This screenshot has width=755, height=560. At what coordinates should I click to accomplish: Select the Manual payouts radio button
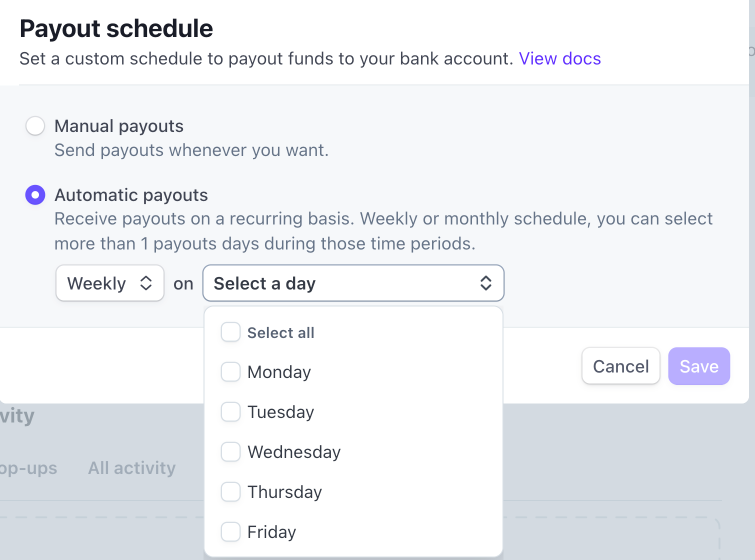(35, 126)
